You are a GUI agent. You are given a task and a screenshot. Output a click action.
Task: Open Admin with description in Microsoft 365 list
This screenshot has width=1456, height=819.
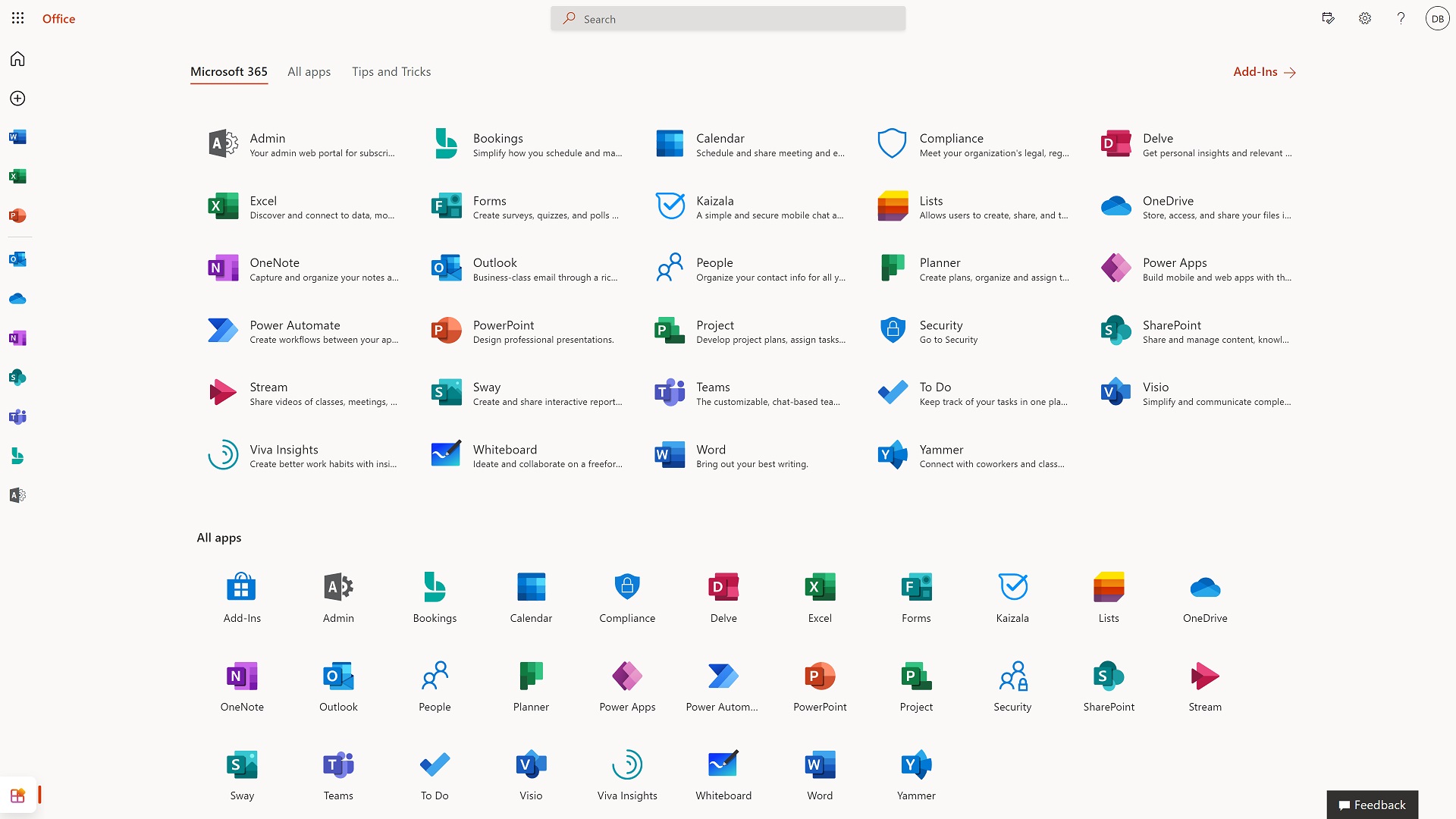303,144
